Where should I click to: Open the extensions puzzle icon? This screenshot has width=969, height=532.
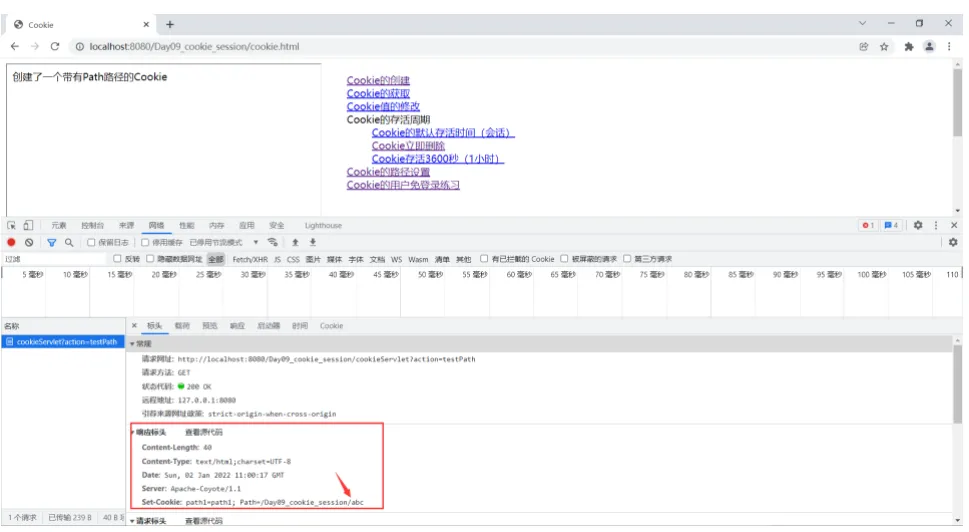point(908,46)
